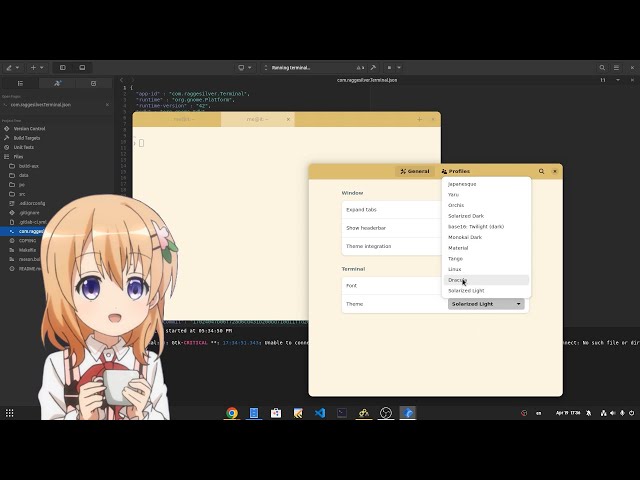640x480 pixels.
Task: Choose Solarized Dark theme option
Action: (486, 216)
